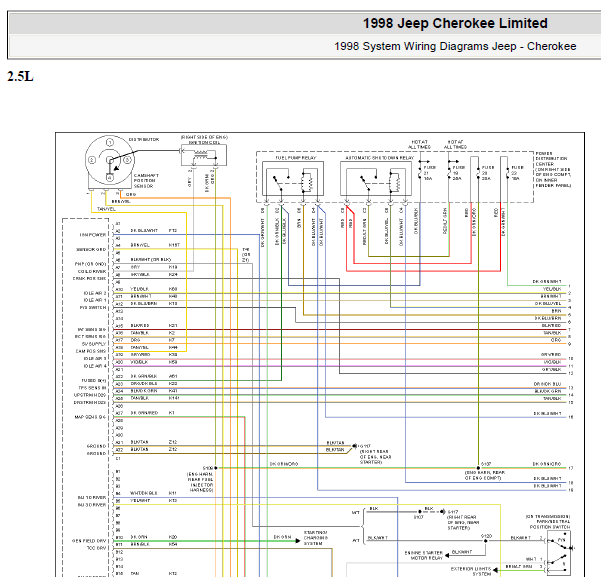
Task: Click the 'FUSED B(+)' pin label
Action: pyautogui.click(x=94, y=381)
